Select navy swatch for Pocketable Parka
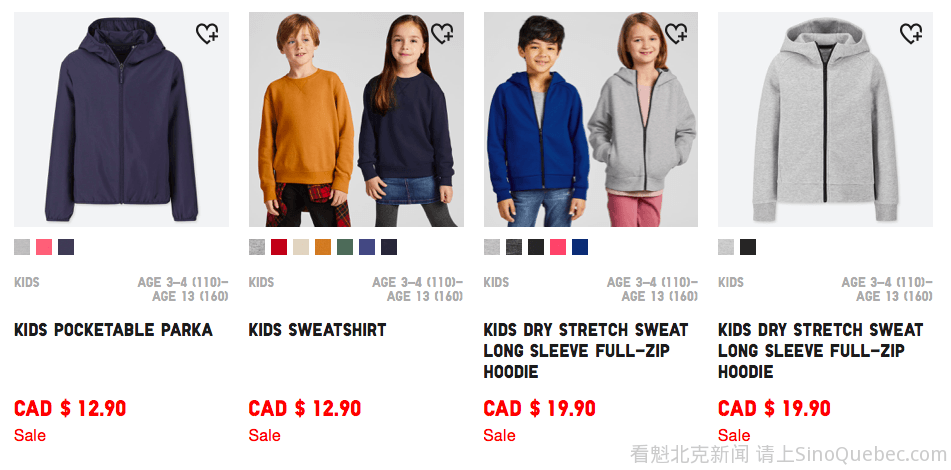The image size is (951, 470). click(66, 247)
